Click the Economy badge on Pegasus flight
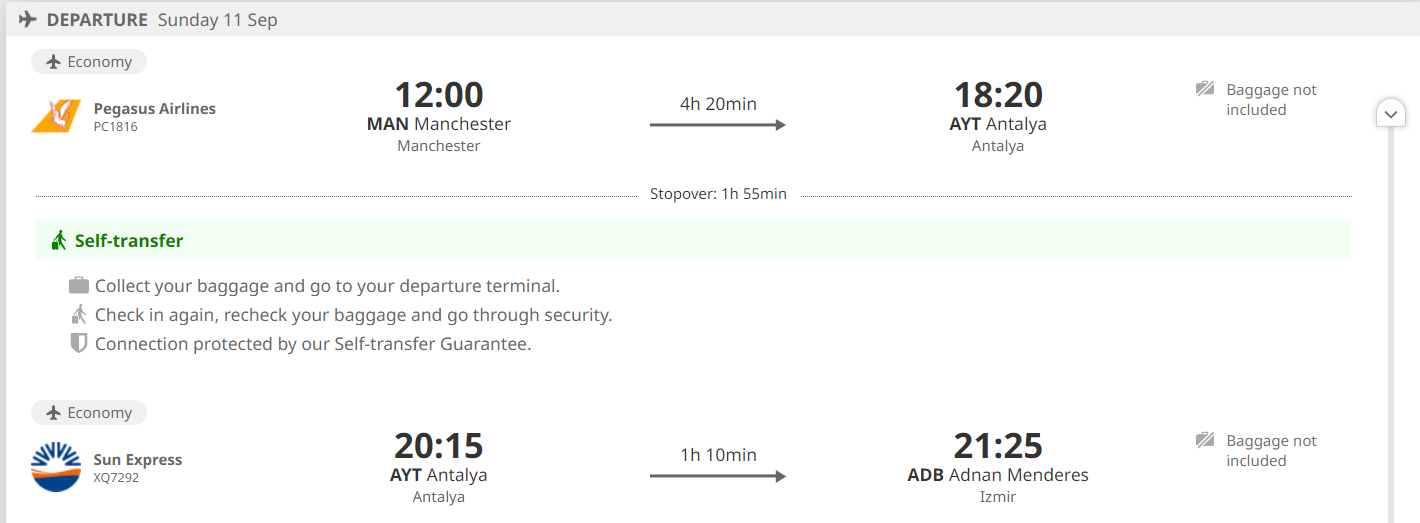The width and height of the screenshot is (1420, 523). (x=89, y=62)
